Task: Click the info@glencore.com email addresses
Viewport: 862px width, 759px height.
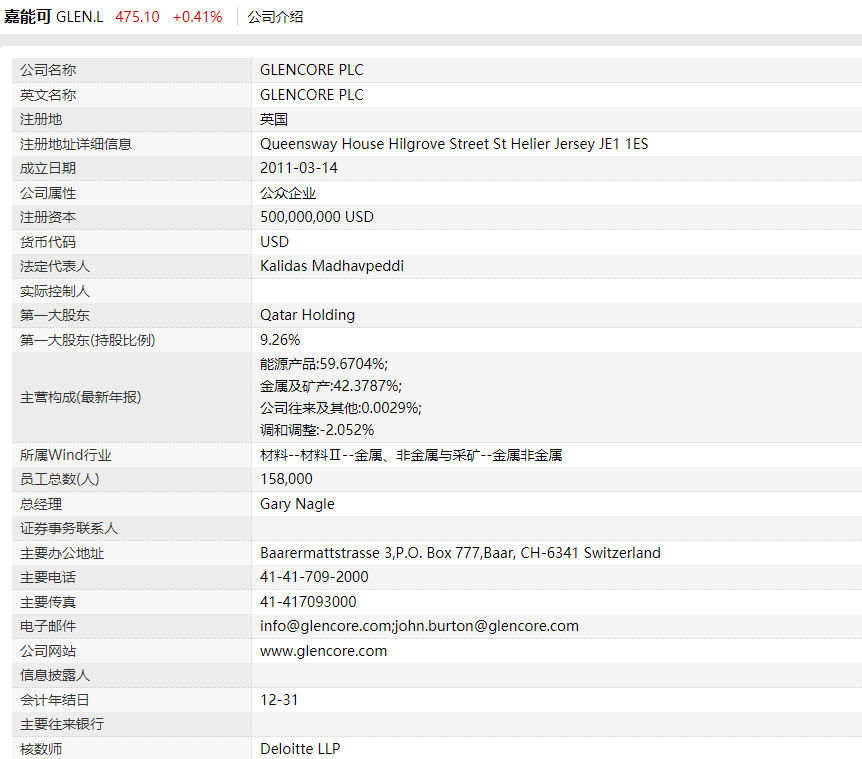Action: point(419,626)
